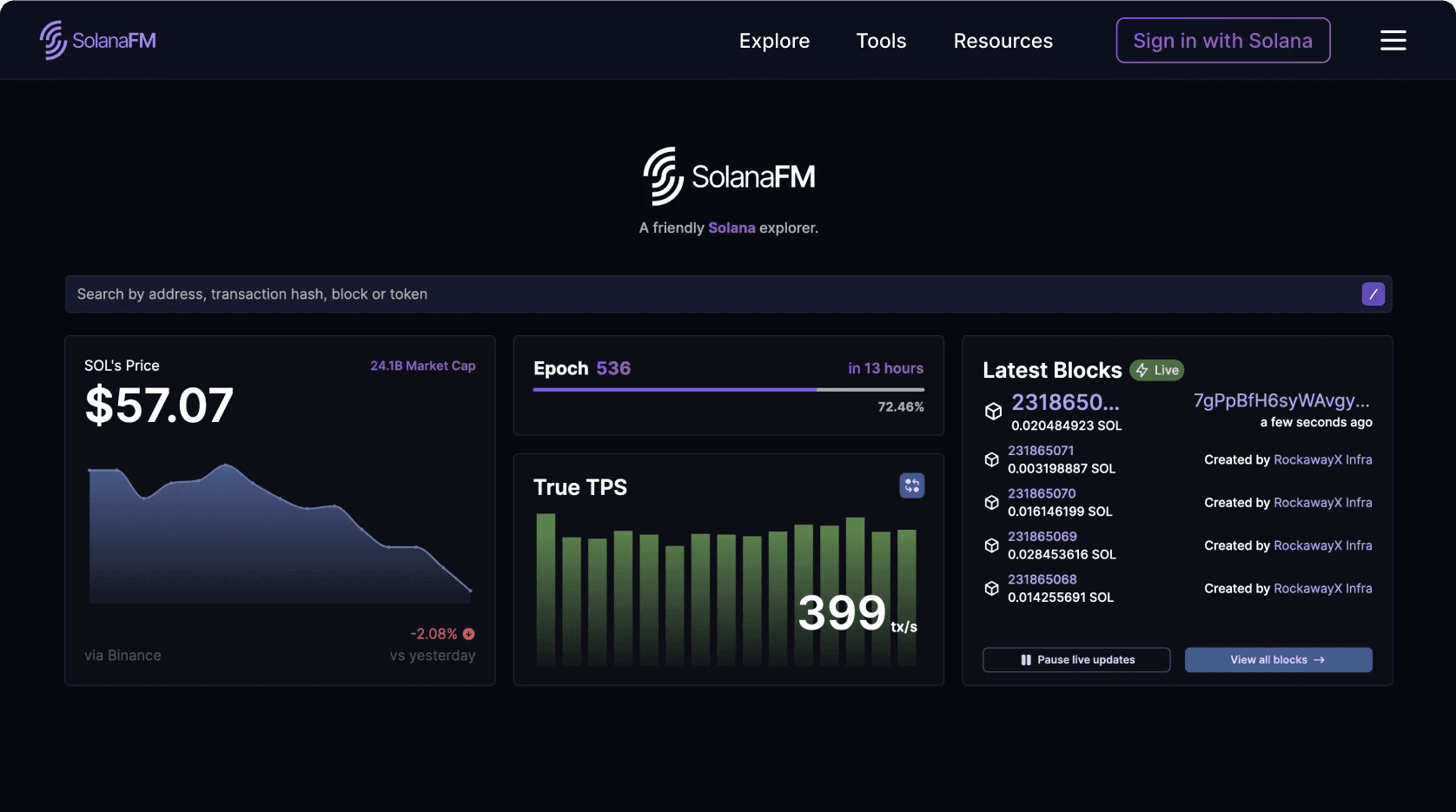The height and width of the screenshot is (812, 1456).
Task: Click the $57.07 price value
Action: [159, 405]
